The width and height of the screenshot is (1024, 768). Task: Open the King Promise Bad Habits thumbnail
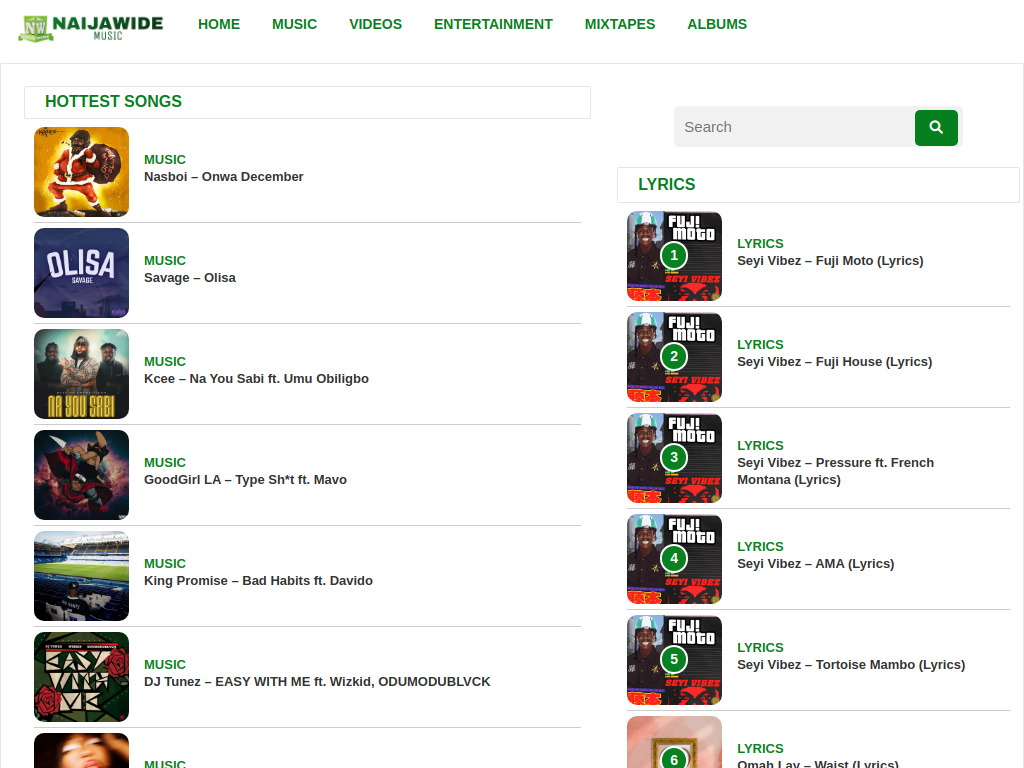click(81, 576)
